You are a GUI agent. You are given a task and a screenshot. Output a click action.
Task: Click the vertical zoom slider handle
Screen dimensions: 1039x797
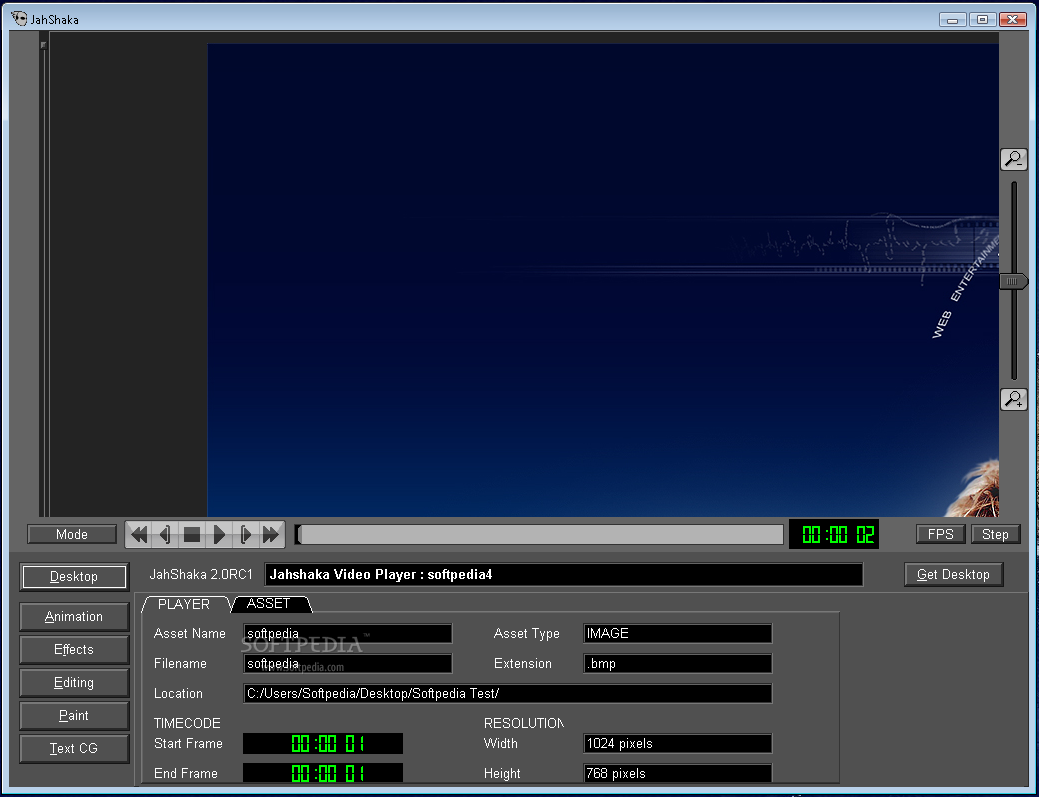pyautogui.click(x=1013, y=282)
